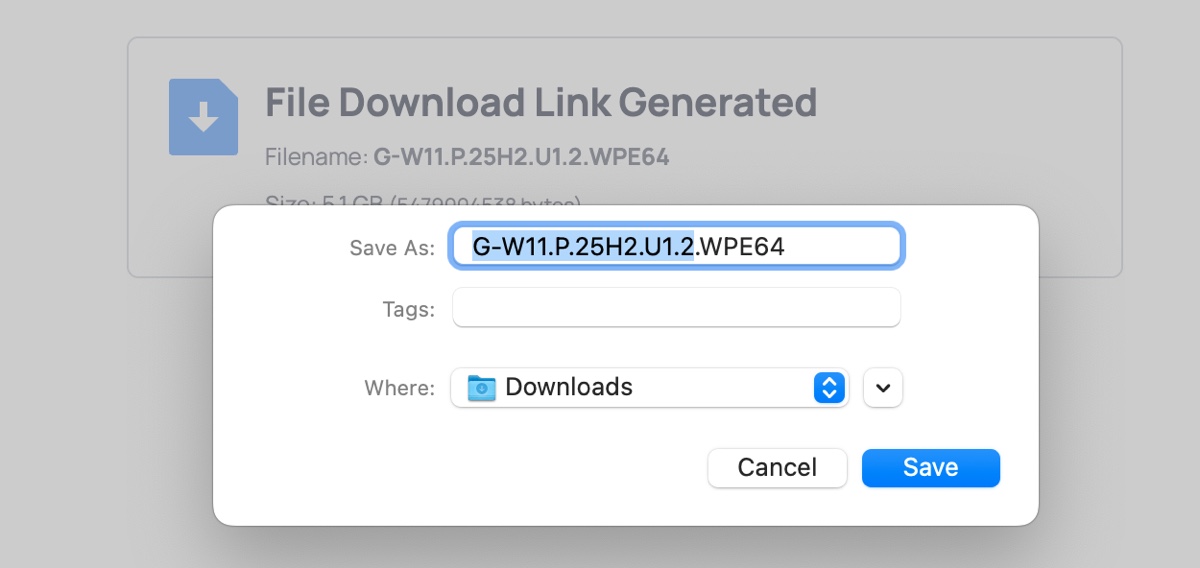Click the File Download Link Generated heading
This screenshot has width=1200, height=568.
(540, 102)
